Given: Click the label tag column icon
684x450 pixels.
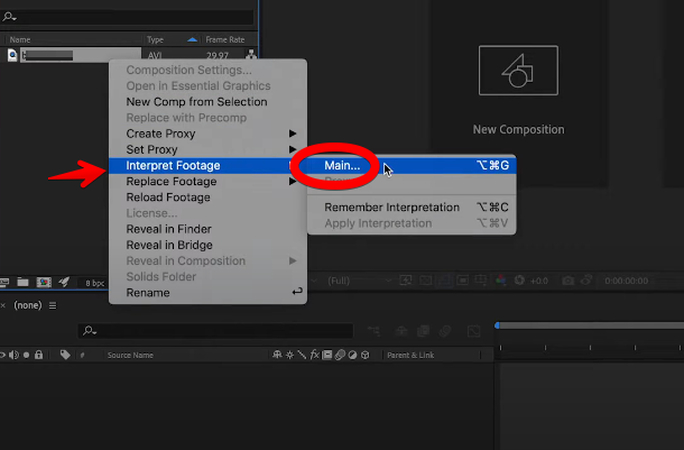Looking at the screenshot, I should pos(65,355).
